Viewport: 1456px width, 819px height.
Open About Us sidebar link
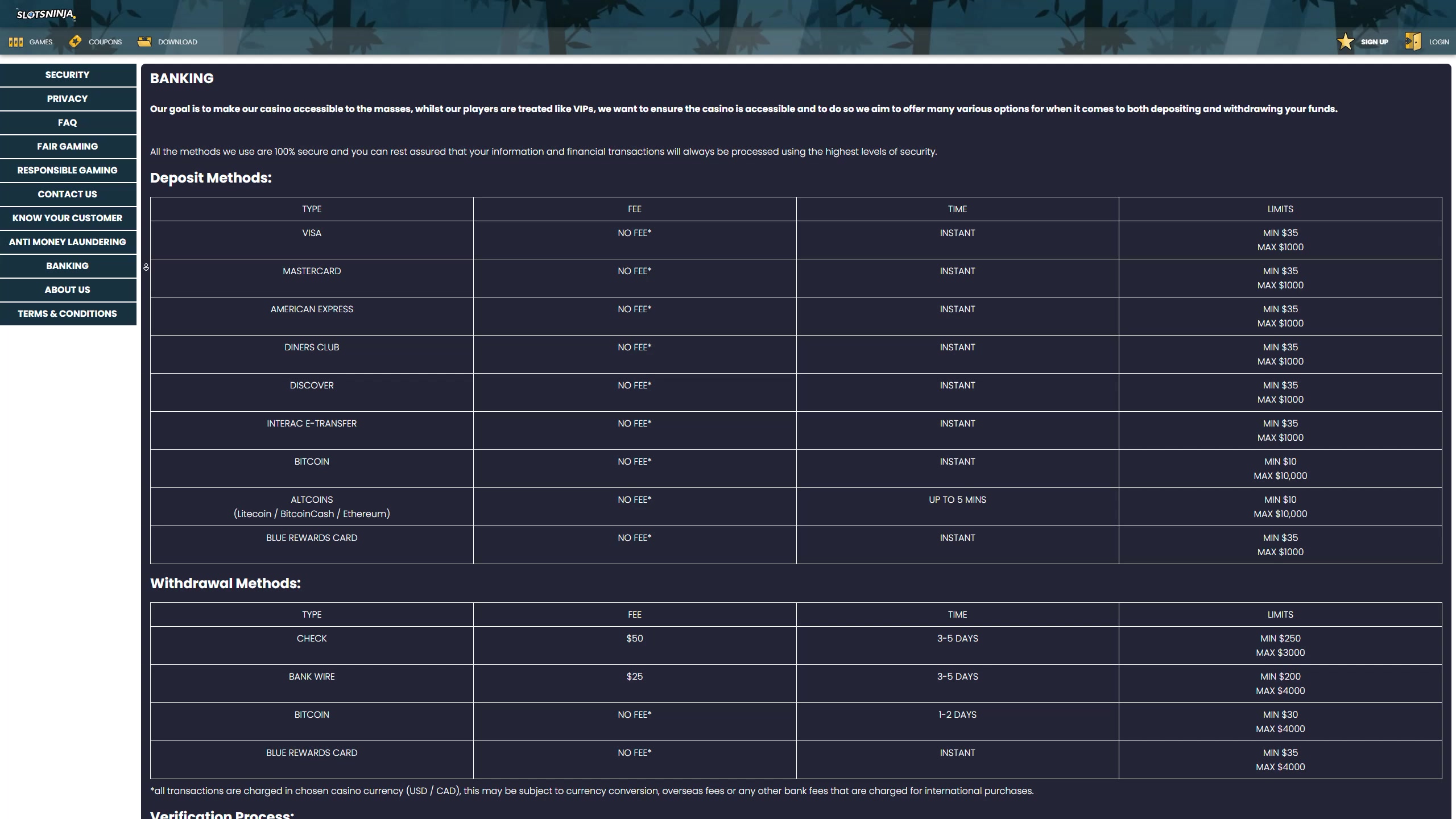coord(67,289)
